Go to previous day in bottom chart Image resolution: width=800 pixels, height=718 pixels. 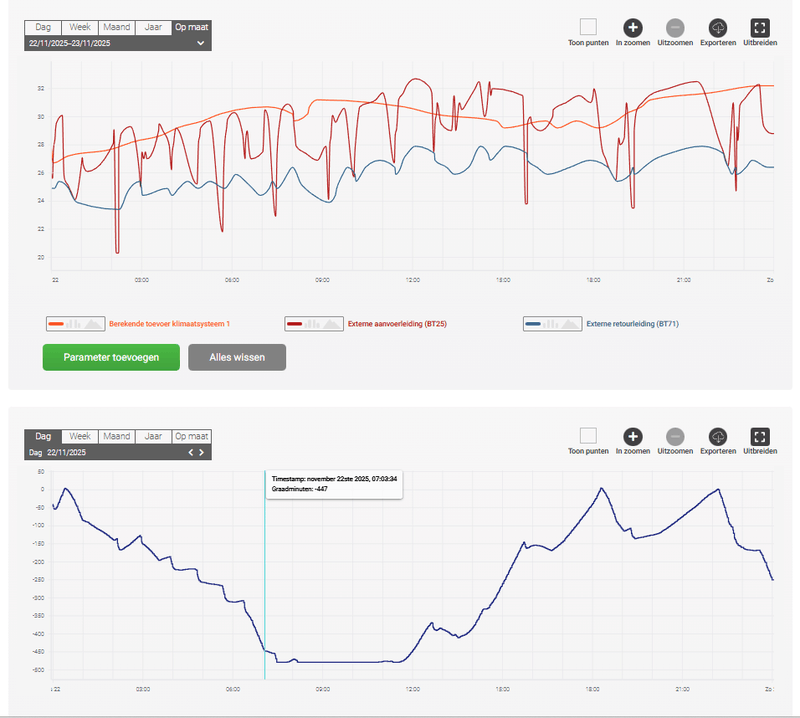(191, 452)
